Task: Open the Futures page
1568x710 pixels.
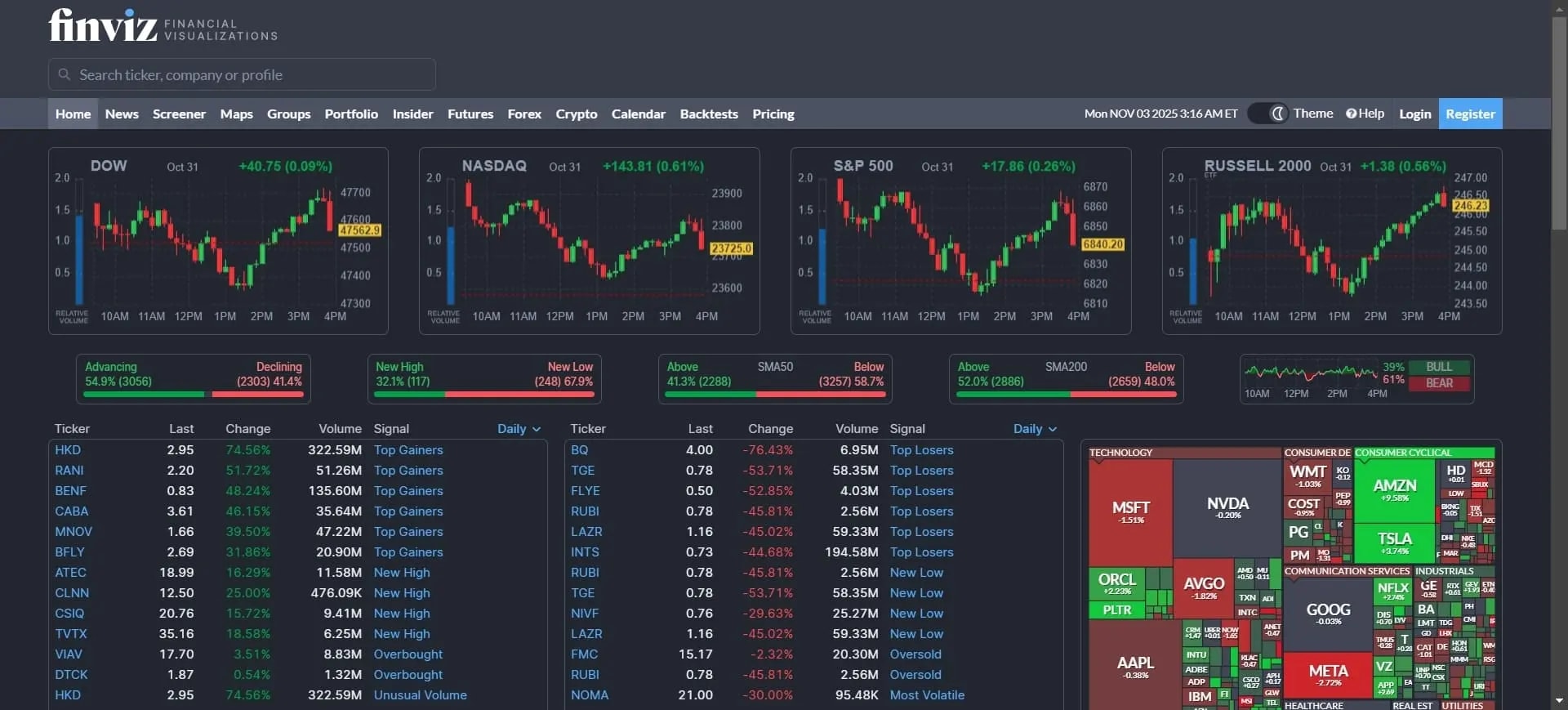Action: tap(470, 114)
